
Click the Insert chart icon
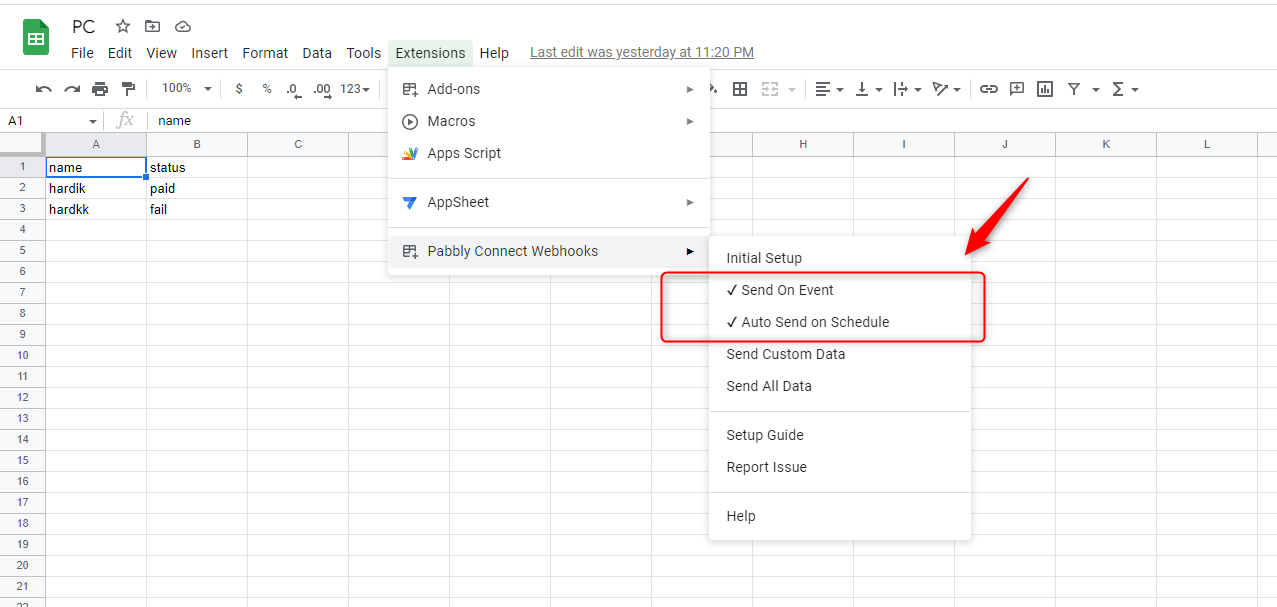point(1045,89)
